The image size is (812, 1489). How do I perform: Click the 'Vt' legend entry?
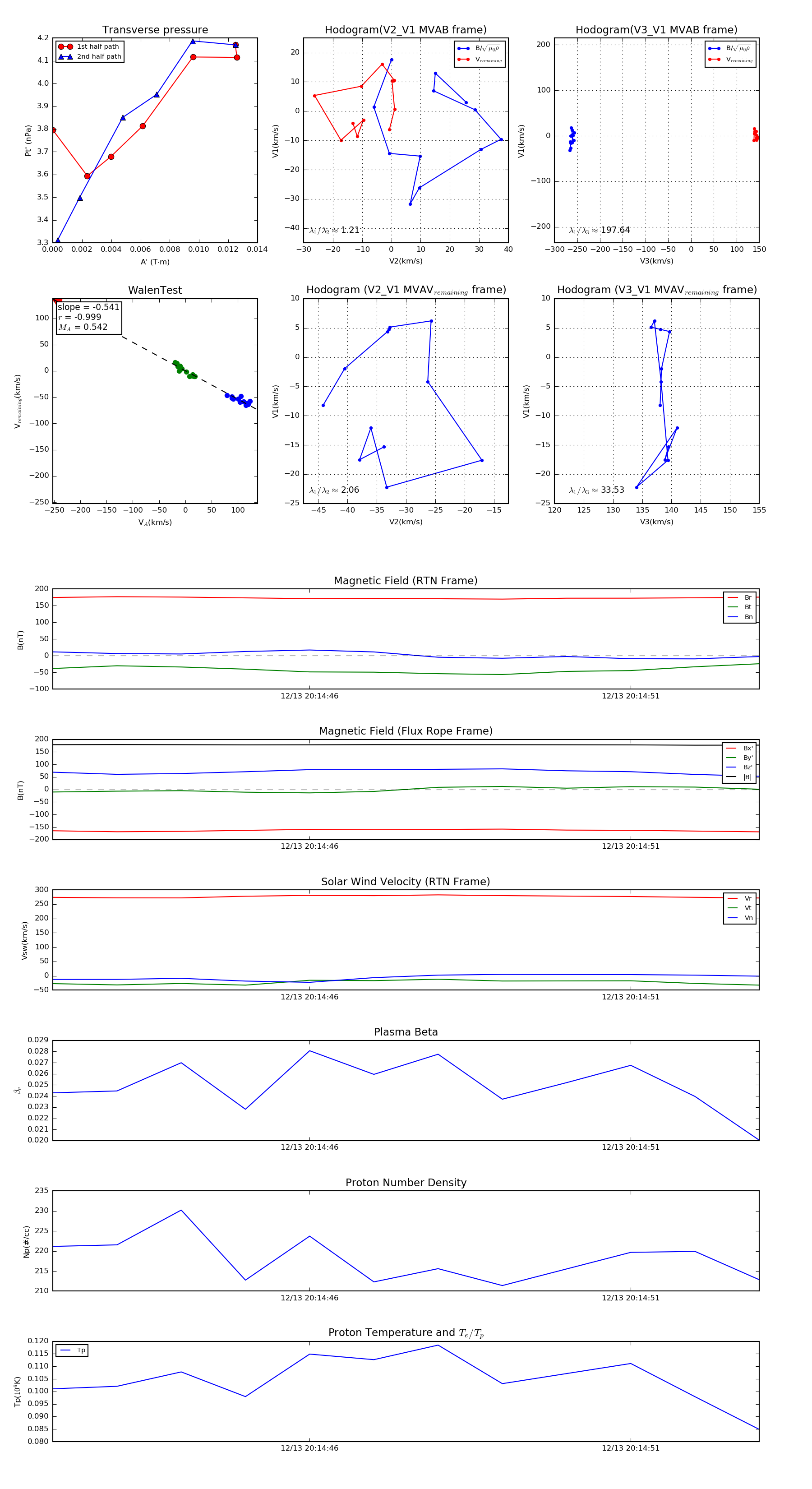pyautogui.click(x=740, y=908)
